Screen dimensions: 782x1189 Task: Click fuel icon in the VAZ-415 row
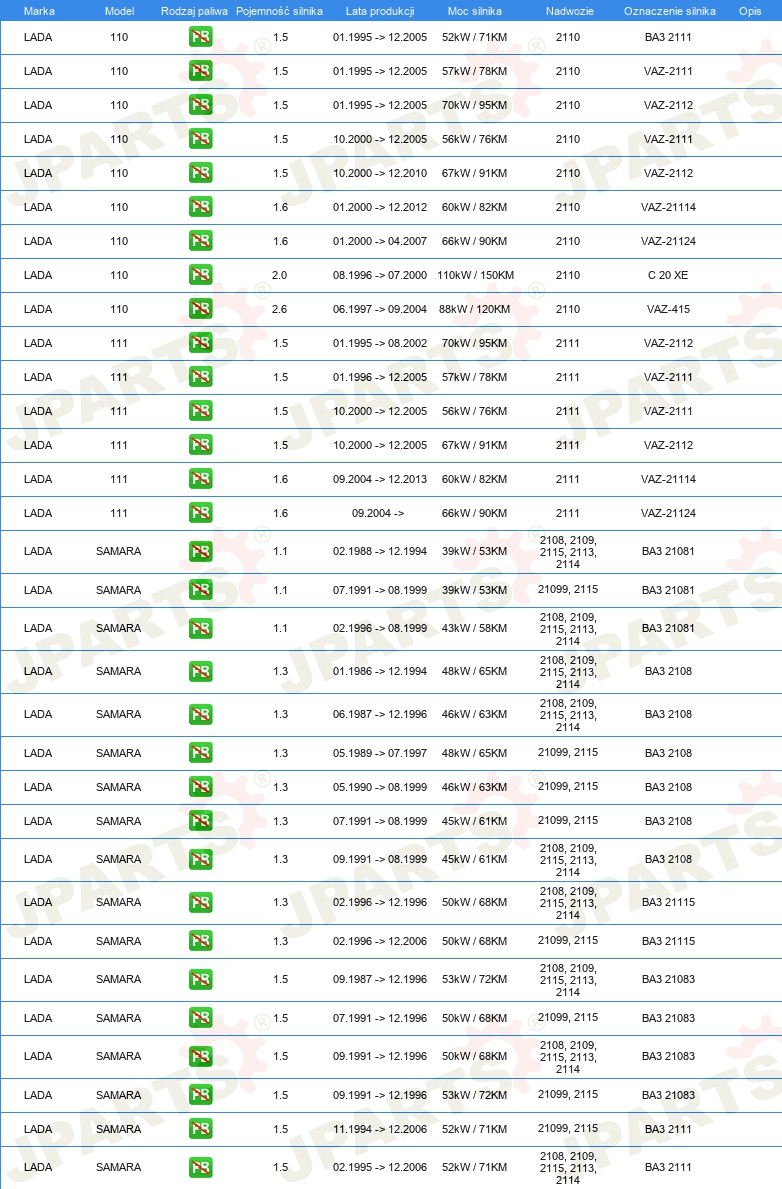200,309
